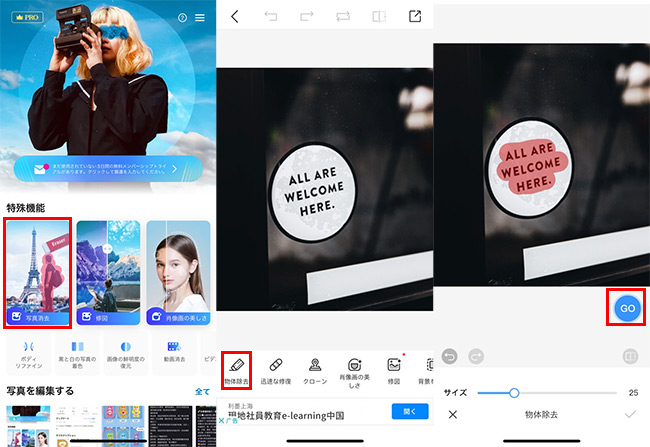Cancel 物体除去 with X icon
Screen dimensions: 650x447
(x=453, y=414)
